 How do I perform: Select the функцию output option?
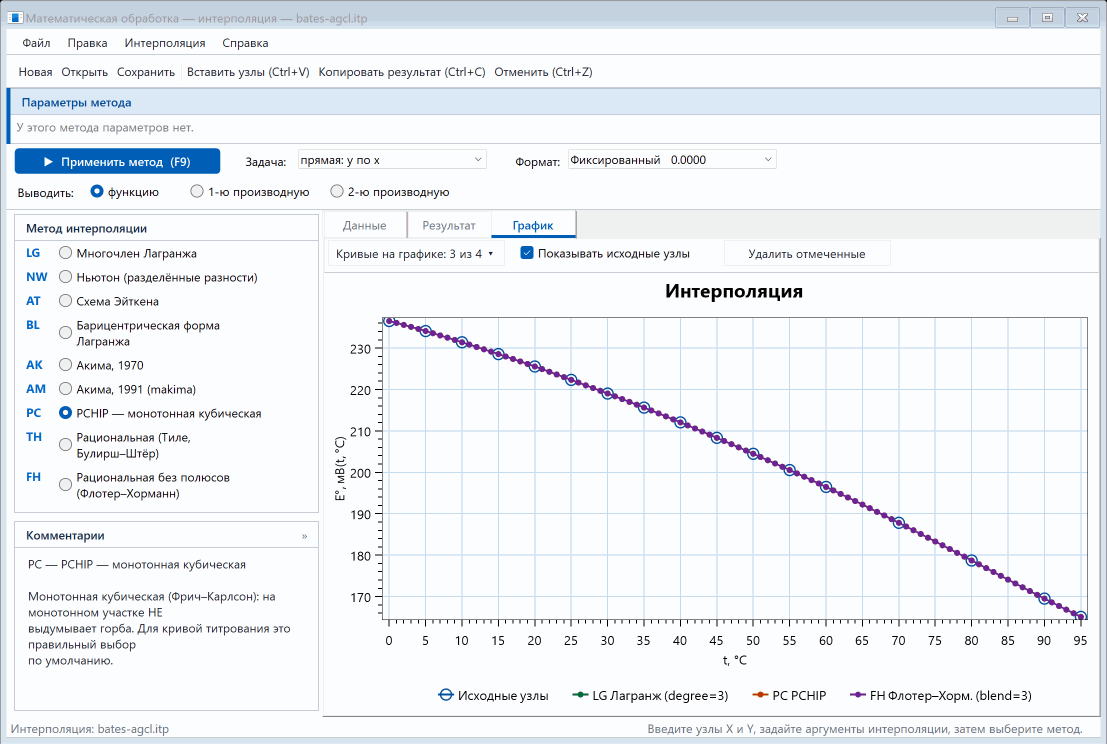[x=97, y=191]
